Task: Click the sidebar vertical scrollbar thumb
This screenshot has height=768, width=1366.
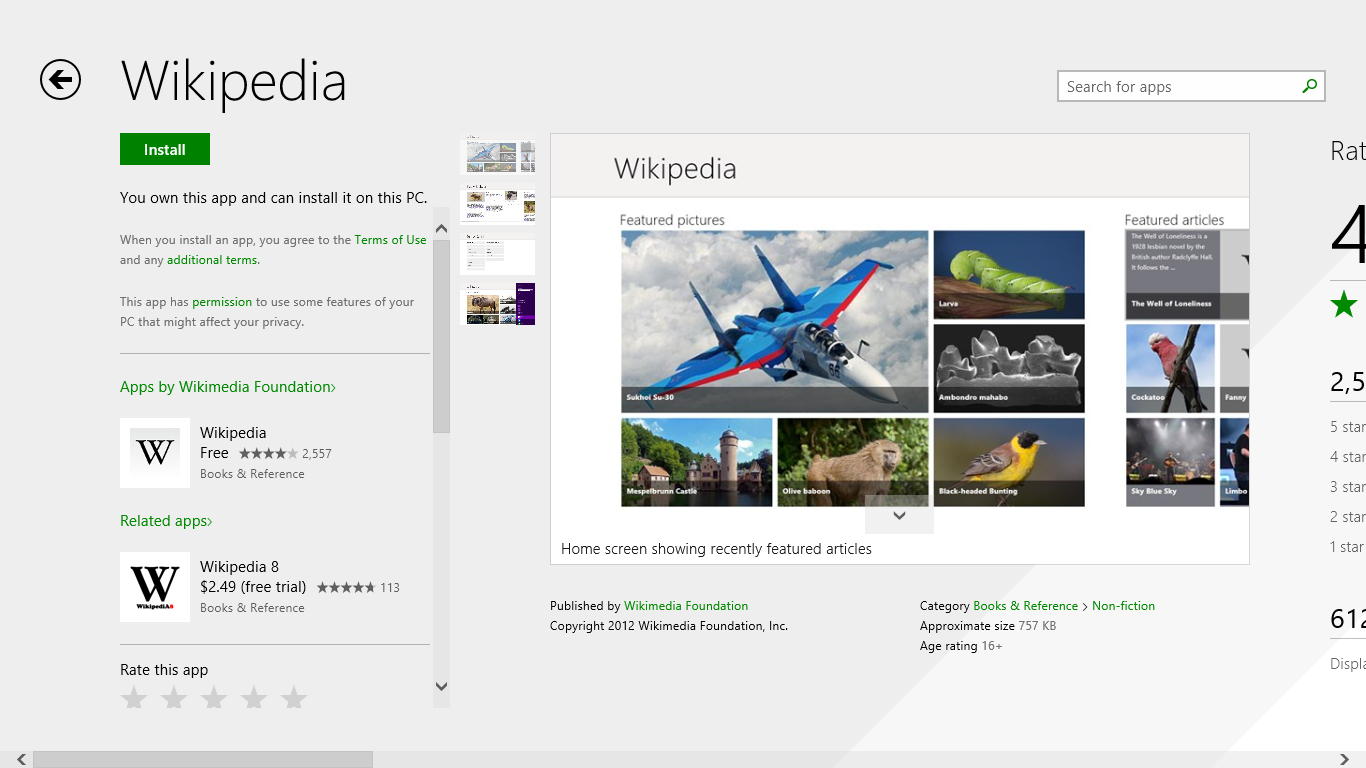Action: [441, 336]
